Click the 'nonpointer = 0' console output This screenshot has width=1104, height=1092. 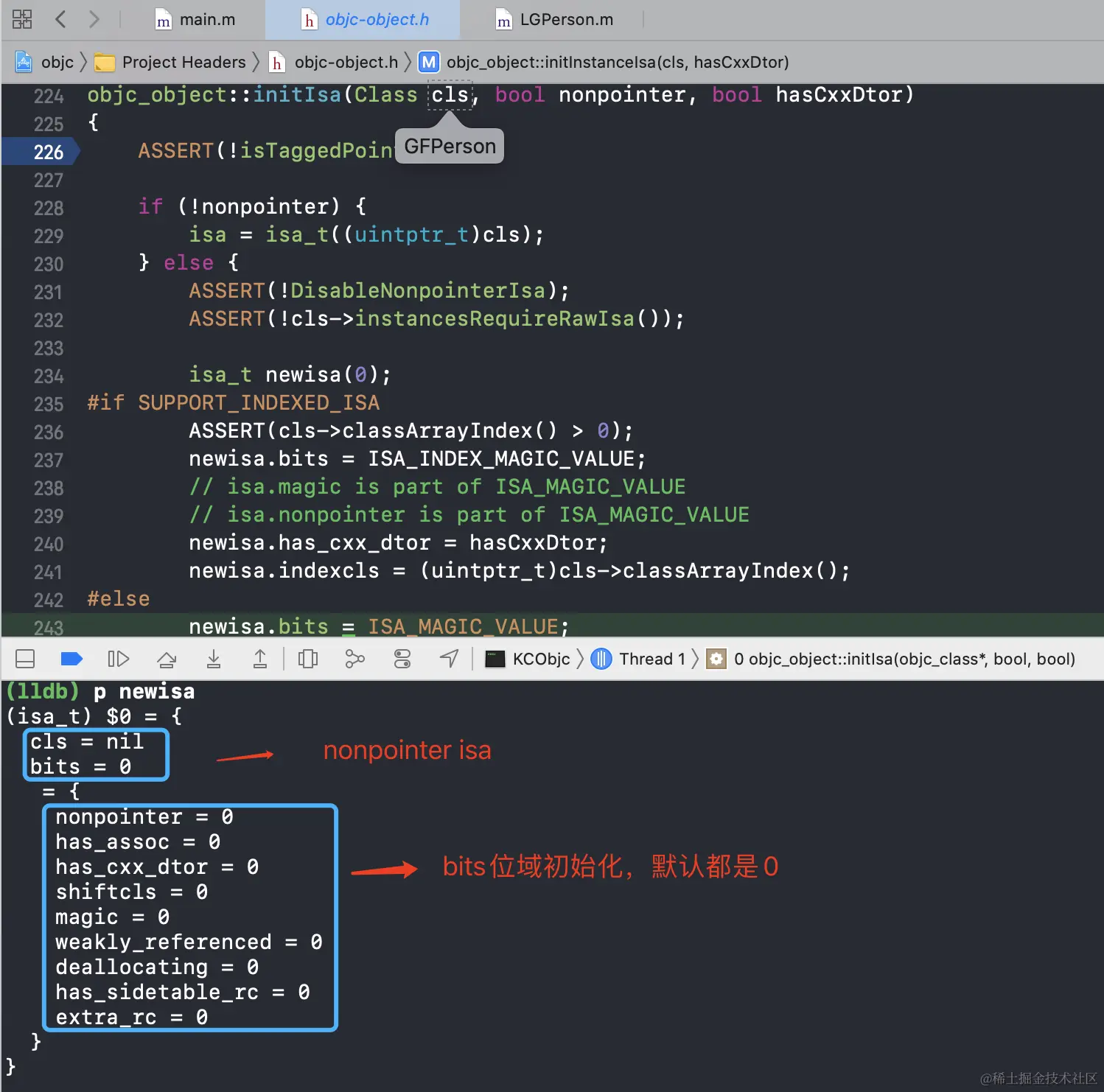(x=144, y=816)
